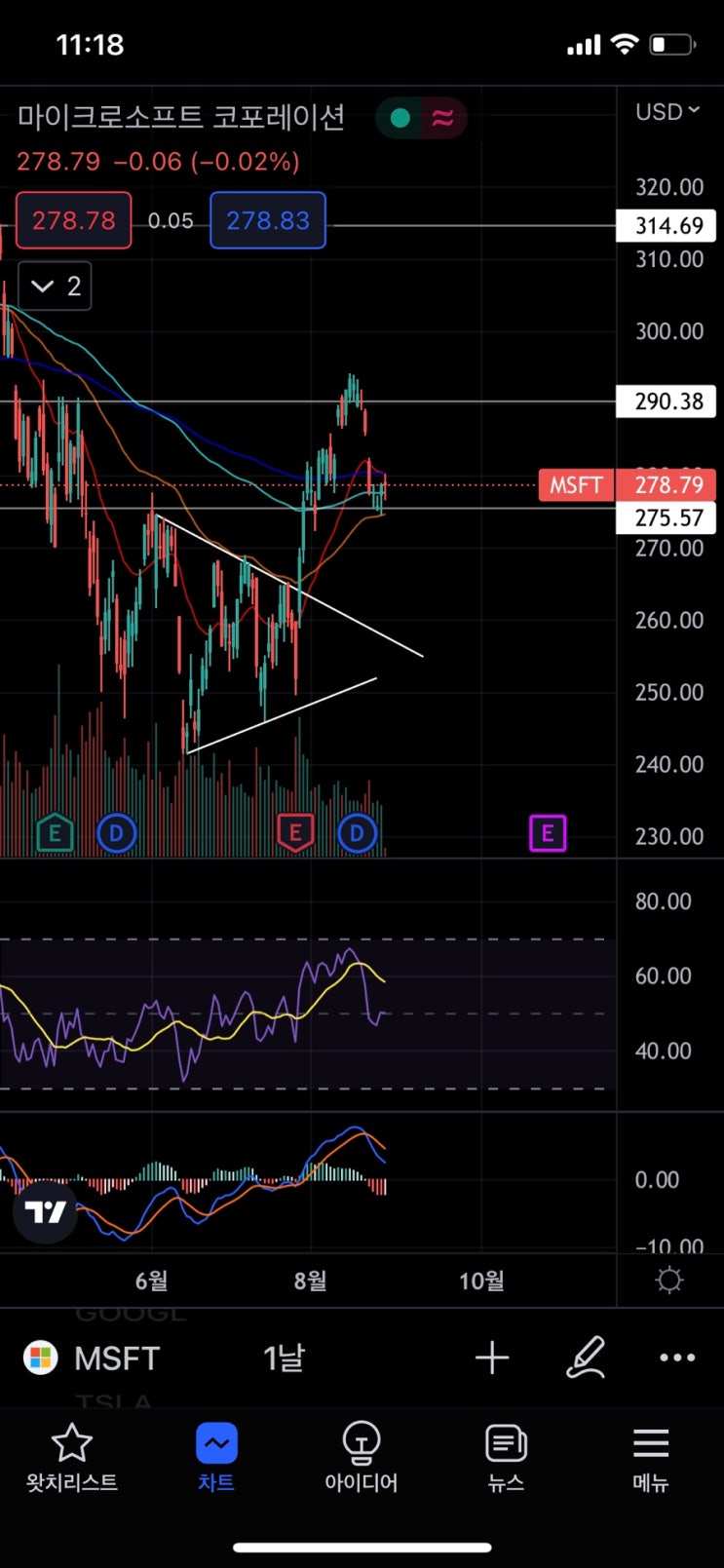Tap the green earnings E marker

point(55,833)
